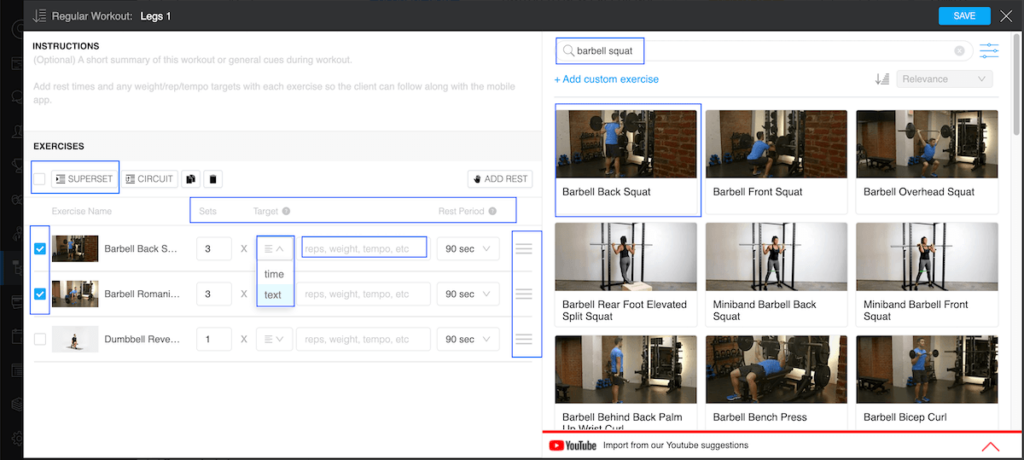Viewport: 1024px width, 460px height.
Task: Grab the drag handle for Barbell Back Squat row
Action: [524, 249]
